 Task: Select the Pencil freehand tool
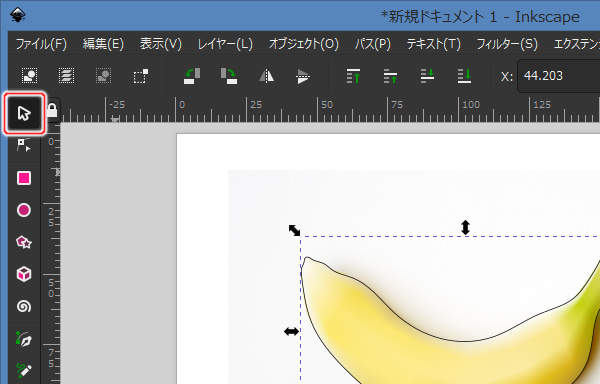24,370
